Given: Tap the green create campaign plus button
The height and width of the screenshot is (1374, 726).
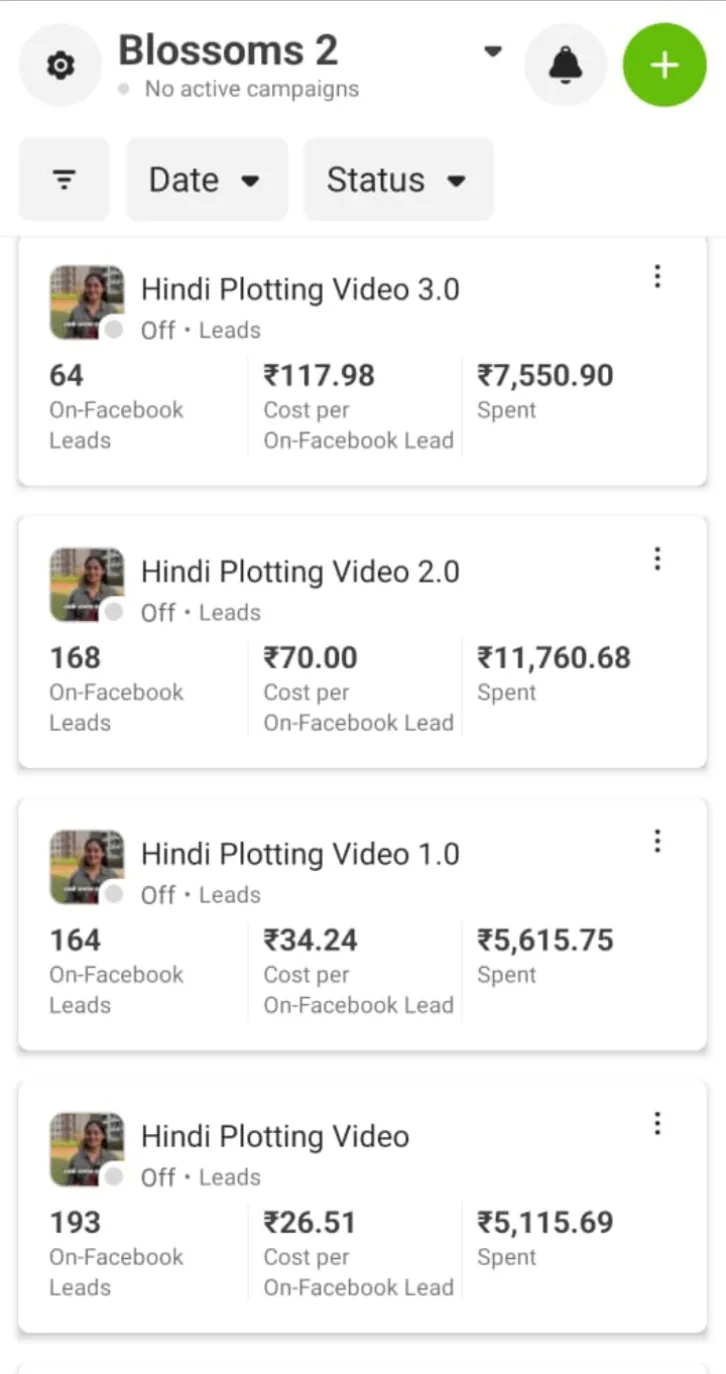Looking at the screenshot, I should tap(664, 66).
